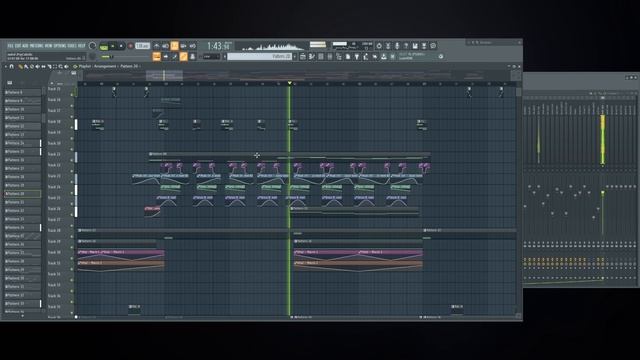640x360 pixels.
Task: Select the Slice tool in playlist
Action: coord(49,67)
